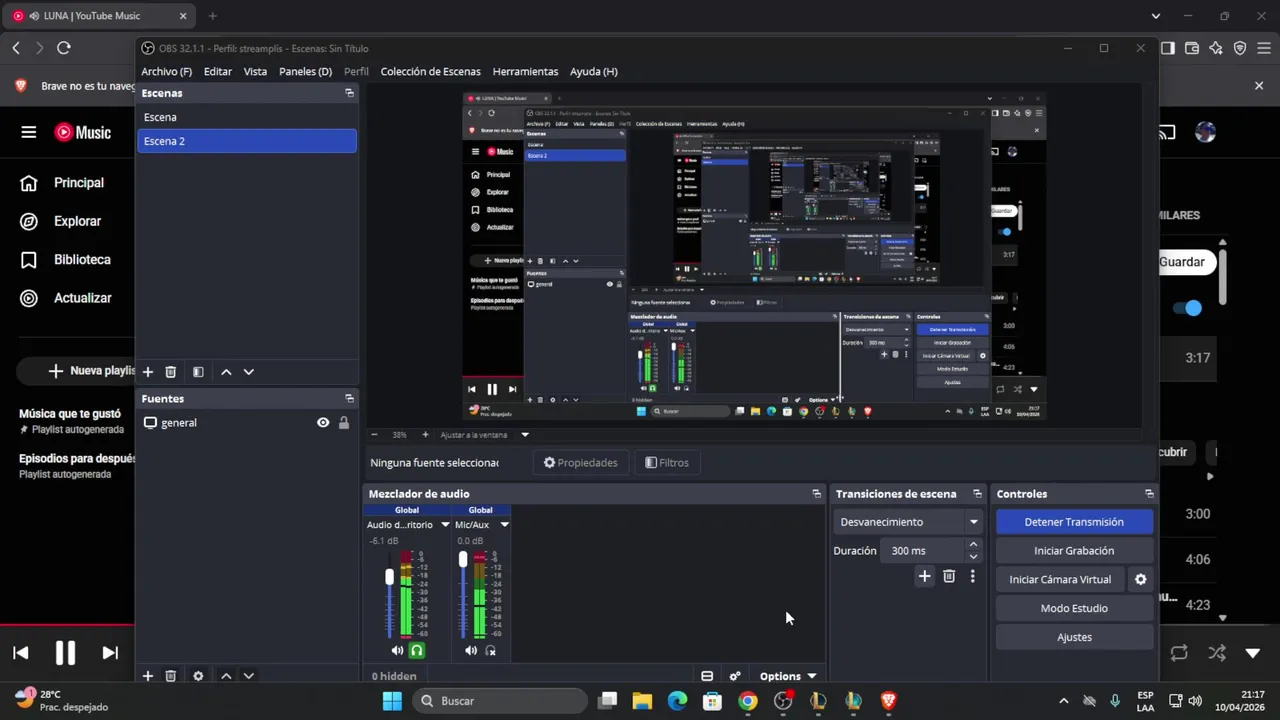
Task: Zoom out the preview with minus icon
Action: (374, 435)
